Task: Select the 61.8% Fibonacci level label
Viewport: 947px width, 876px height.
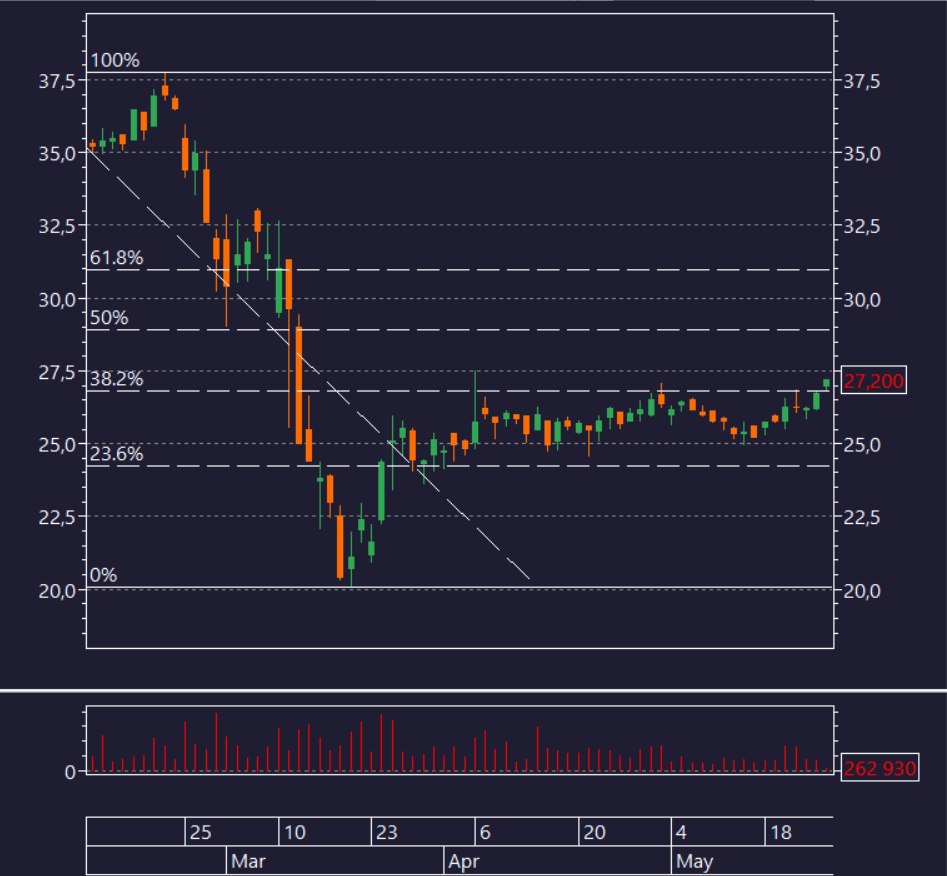Action: 117,258
